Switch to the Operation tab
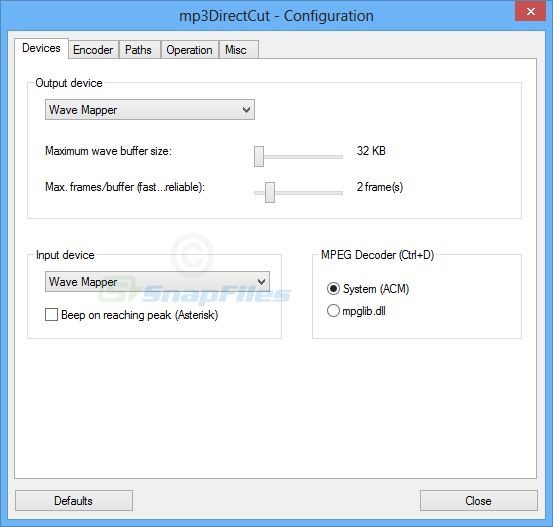Image resolution: width=553 pixels, height=527 pixels. [x=189, y=50]
